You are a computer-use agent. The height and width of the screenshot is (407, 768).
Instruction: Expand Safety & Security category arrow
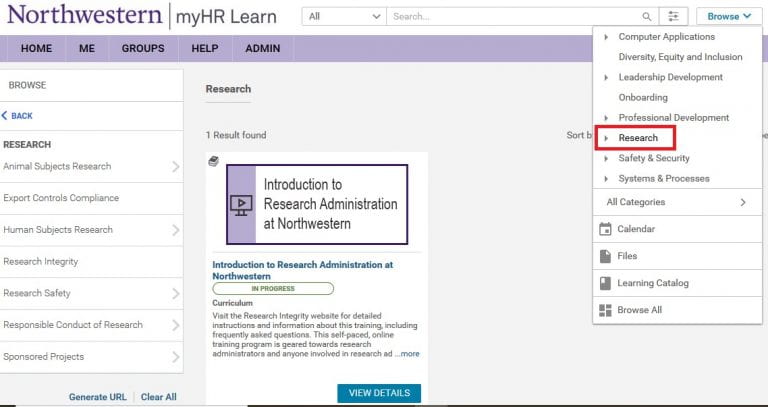click(x=606, y=158)
